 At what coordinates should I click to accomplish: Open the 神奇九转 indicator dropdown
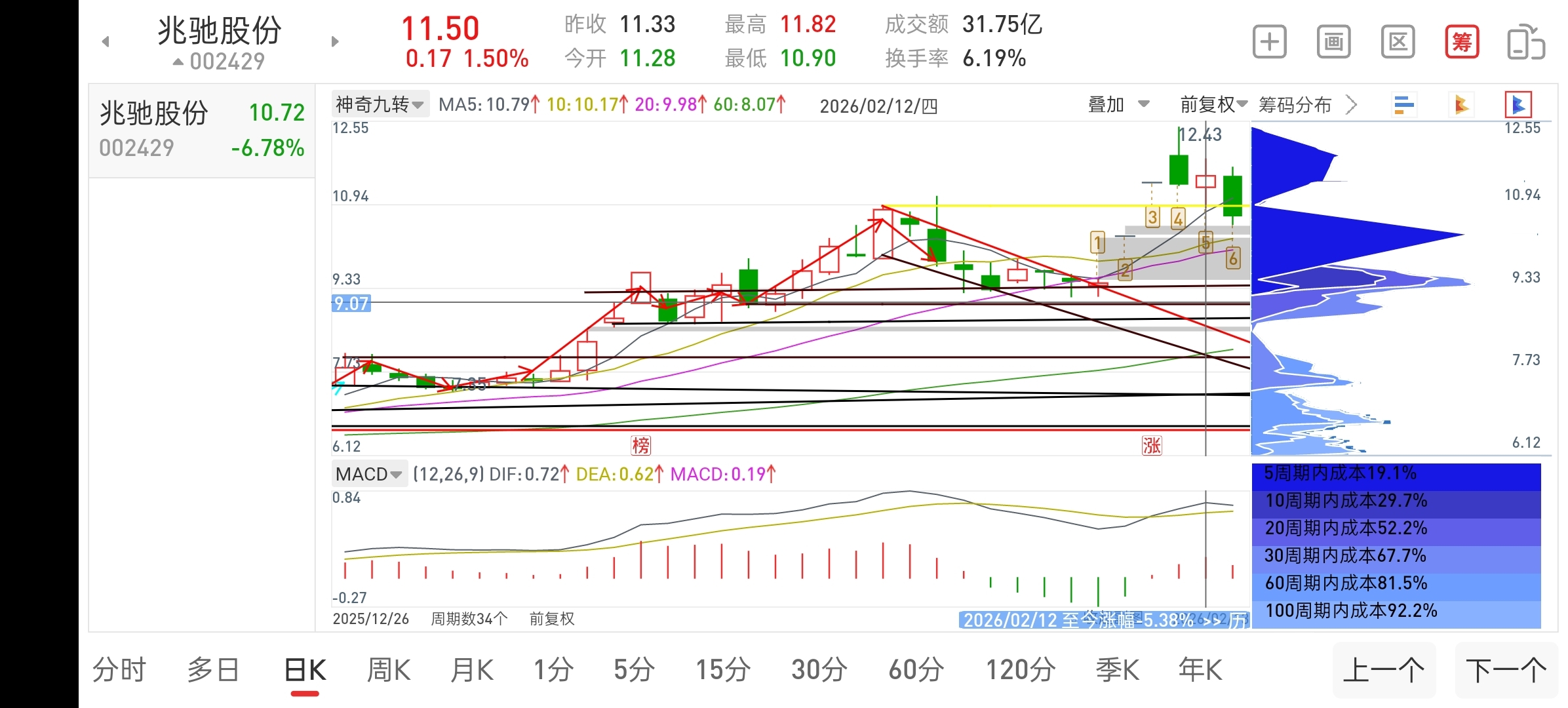(x=380, y=104)
